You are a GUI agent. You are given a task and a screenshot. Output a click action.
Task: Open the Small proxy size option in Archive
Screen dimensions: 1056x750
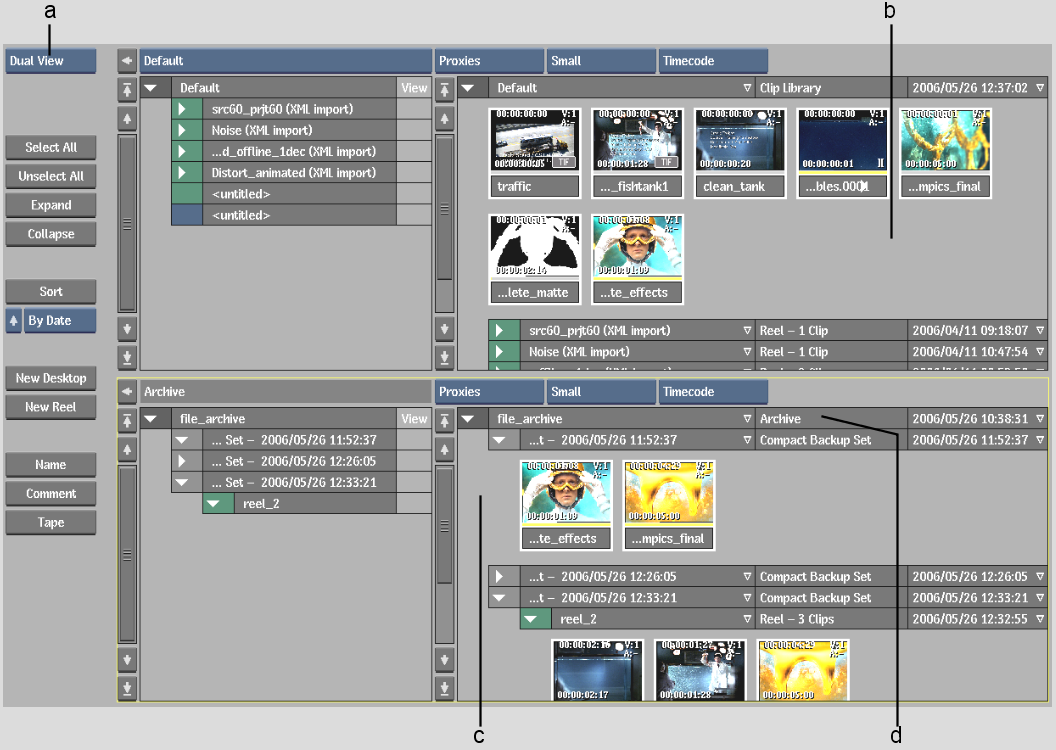[600, 392]
